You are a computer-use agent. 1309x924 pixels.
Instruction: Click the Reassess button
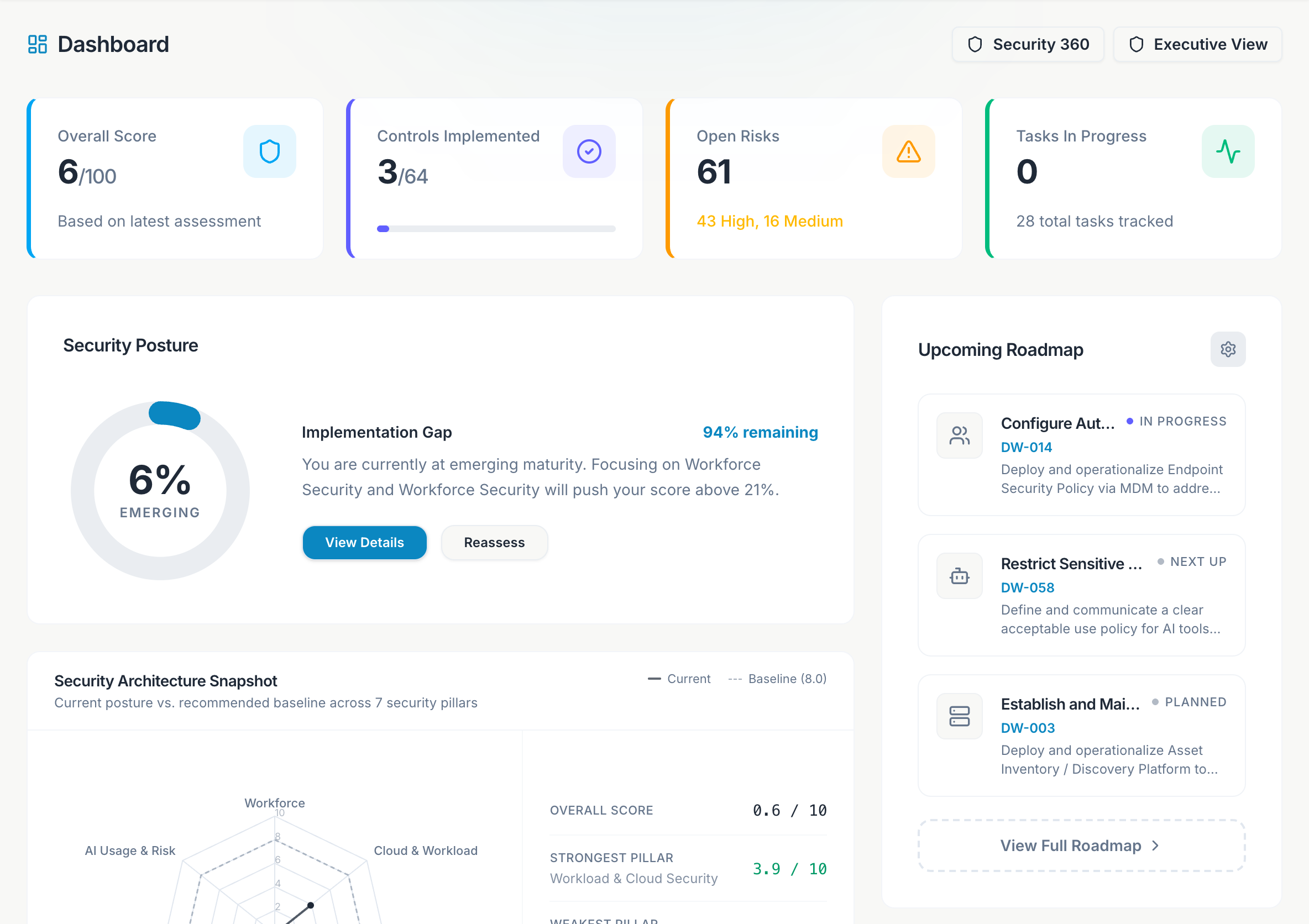click(x=494, y=543)
